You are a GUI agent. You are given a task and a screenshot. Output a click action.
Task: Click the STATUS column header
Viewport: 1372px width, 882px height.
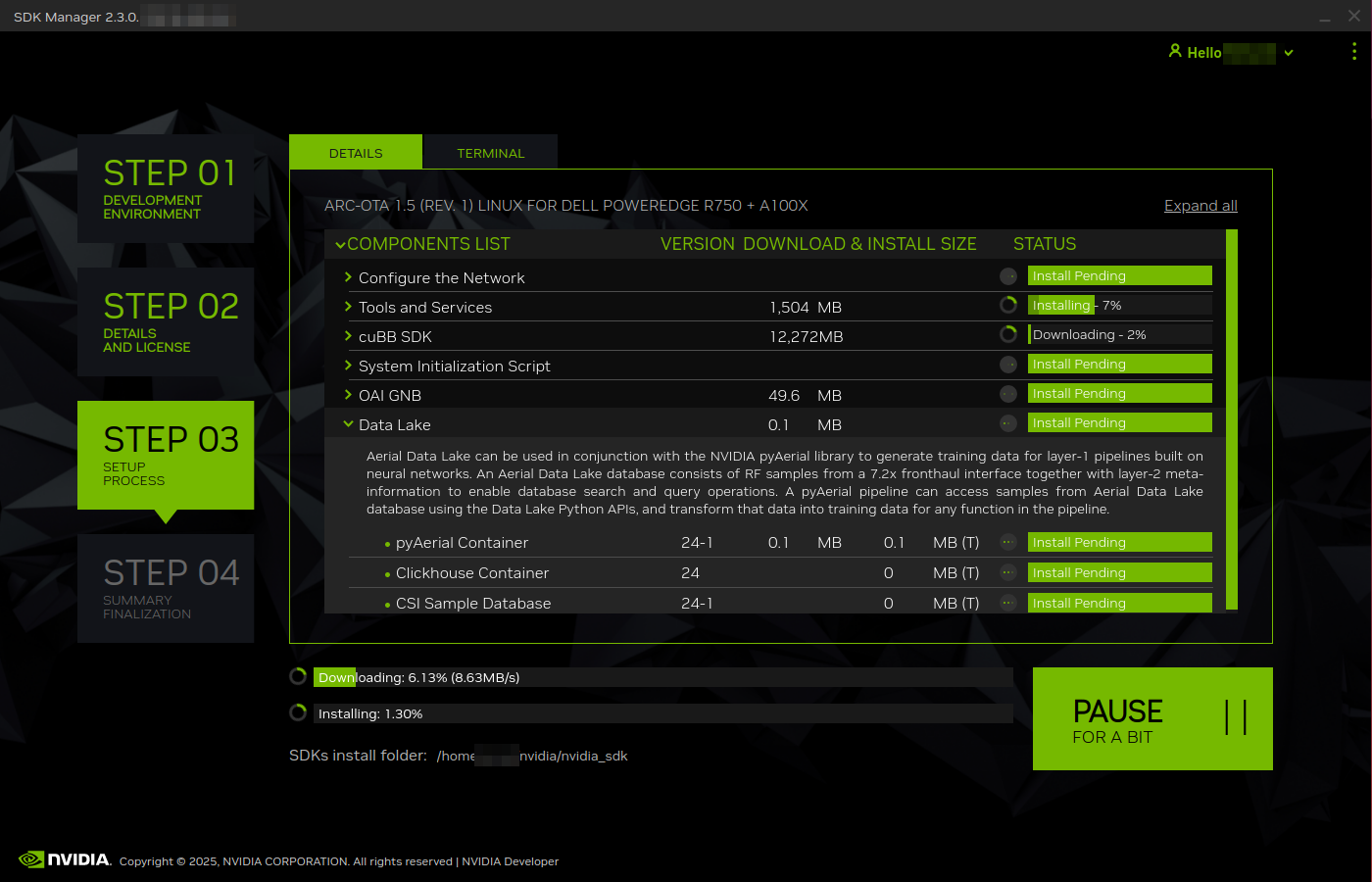point(1045,244)
